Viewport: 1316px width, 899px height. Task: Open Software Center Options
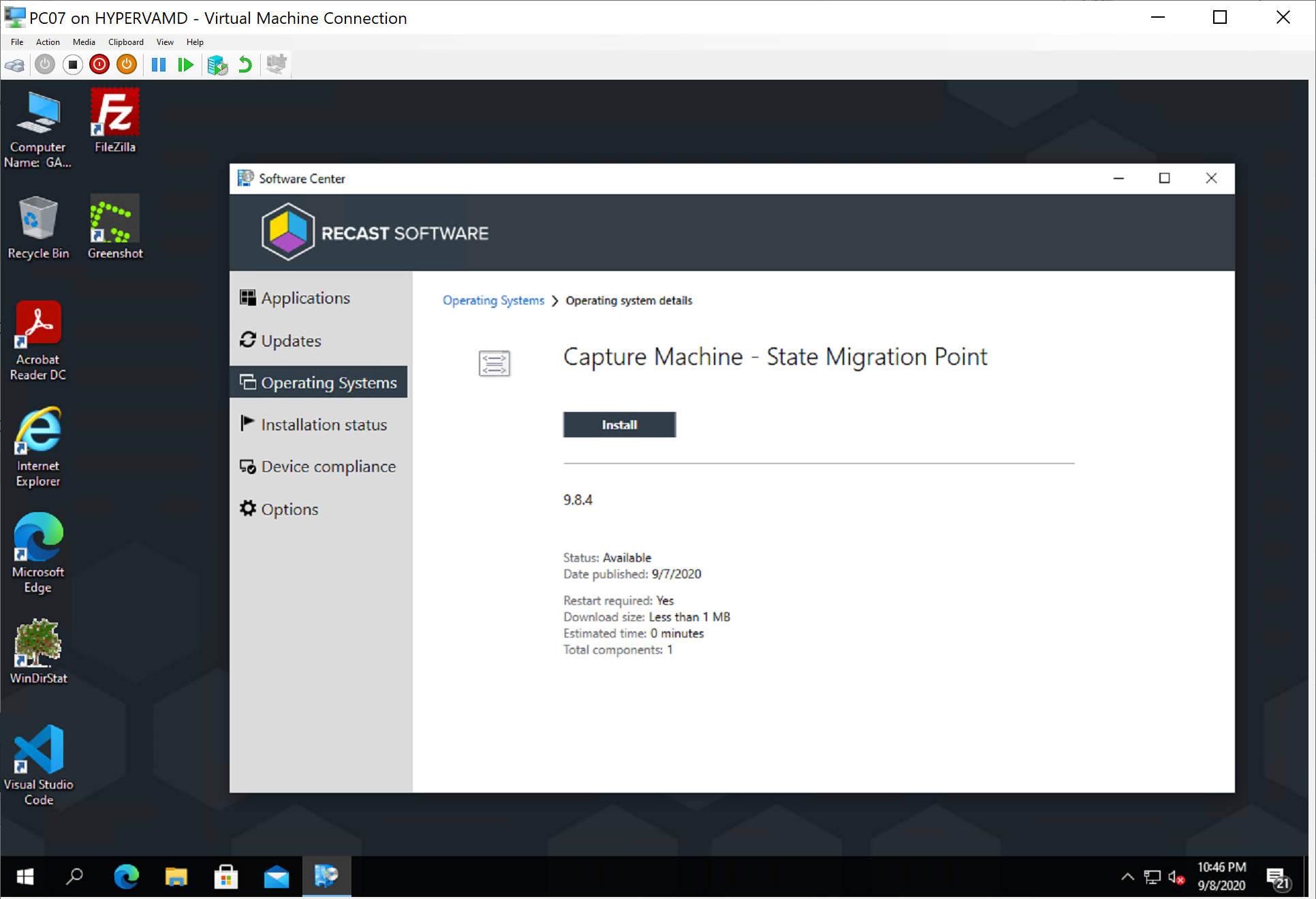tap(289, 509)
